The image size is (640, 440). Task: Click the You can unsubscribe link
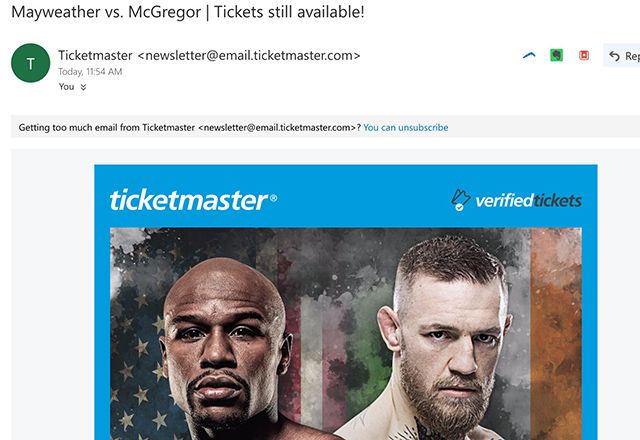[x=406, y=127]
